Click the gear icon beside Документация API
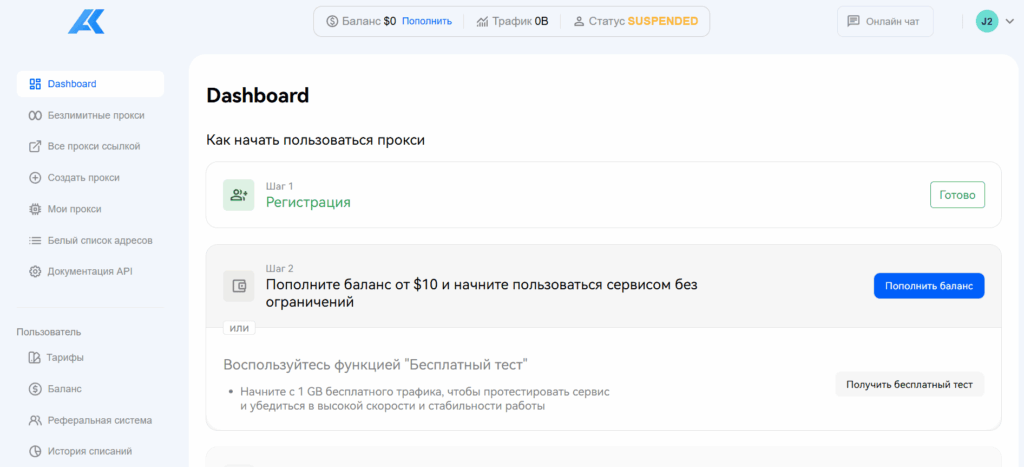 pyautogui.click(x=35, y=271)
